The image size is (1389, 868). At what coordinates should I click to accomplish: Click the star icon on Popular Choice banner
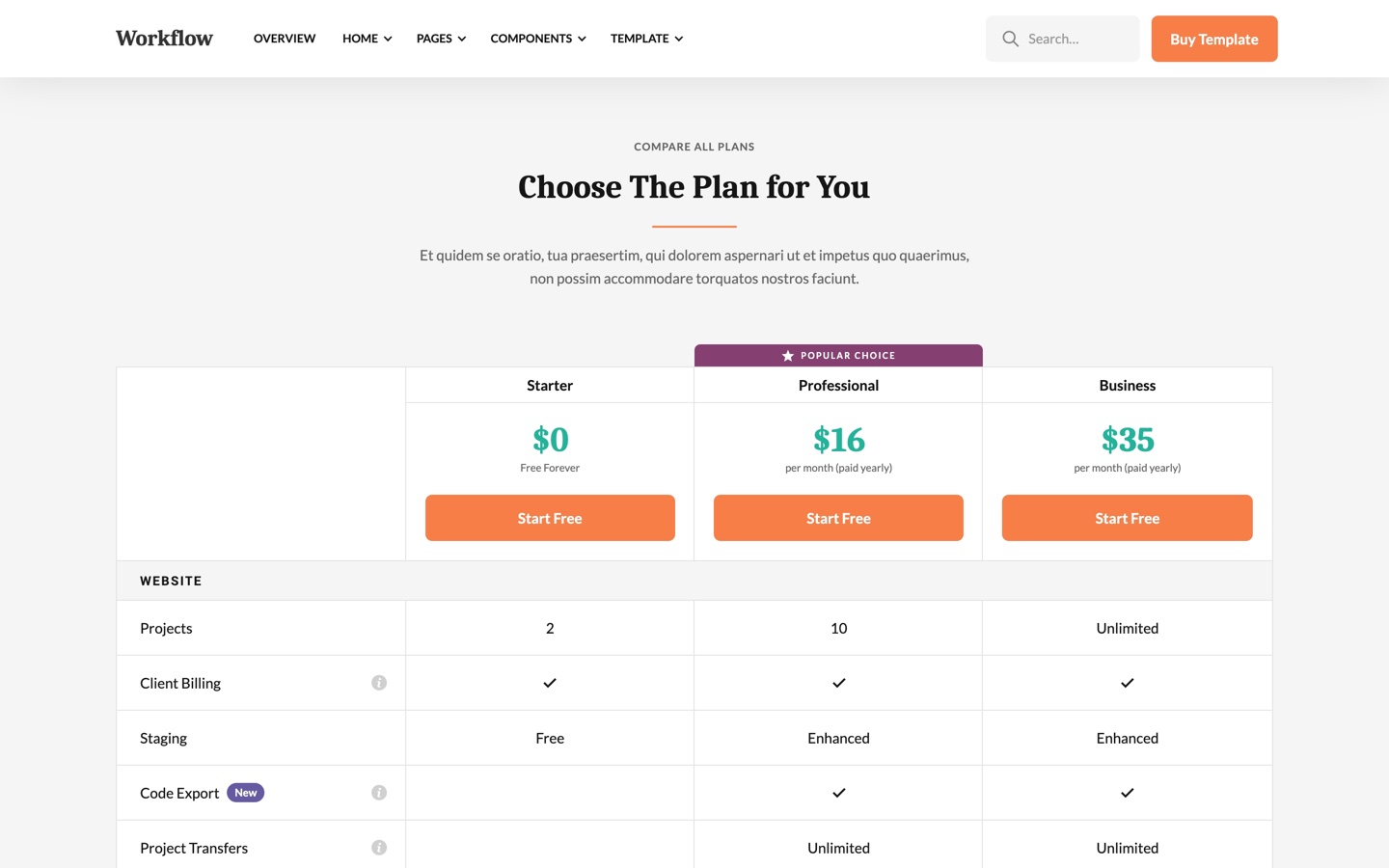(x=786, y=355)
